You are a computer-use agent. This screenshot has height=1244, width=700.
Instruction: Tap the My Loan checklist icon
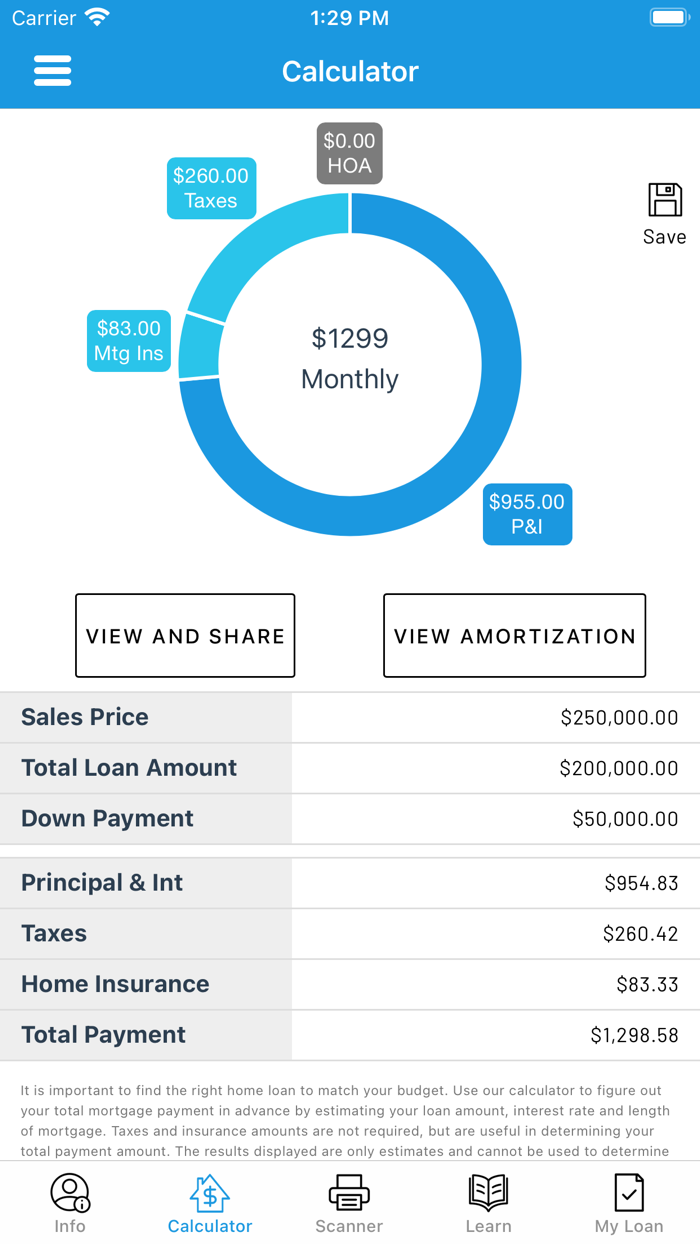pos(628,1192)
